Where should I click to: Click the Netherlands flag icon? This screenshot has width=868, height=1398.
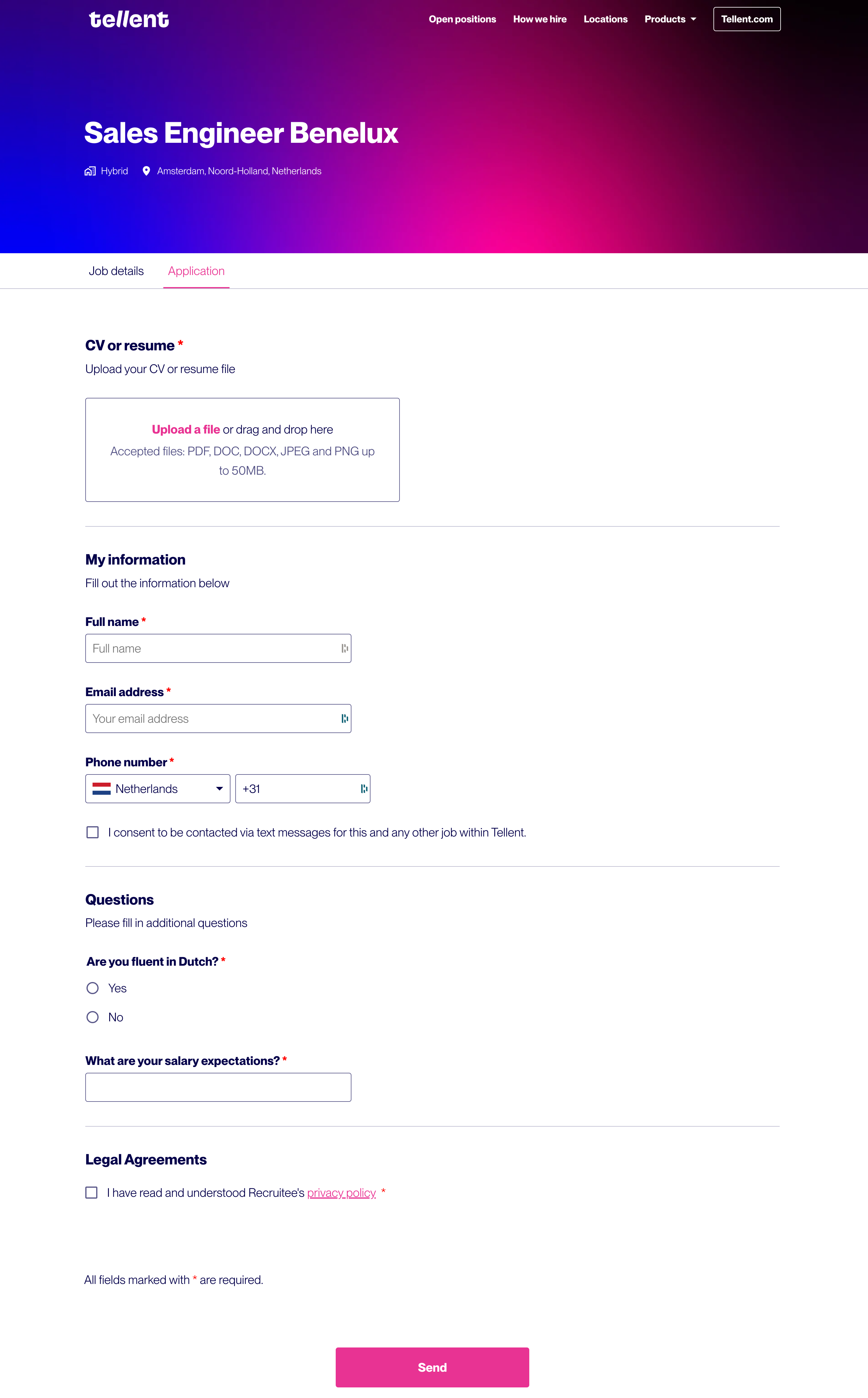coord(102,789)
